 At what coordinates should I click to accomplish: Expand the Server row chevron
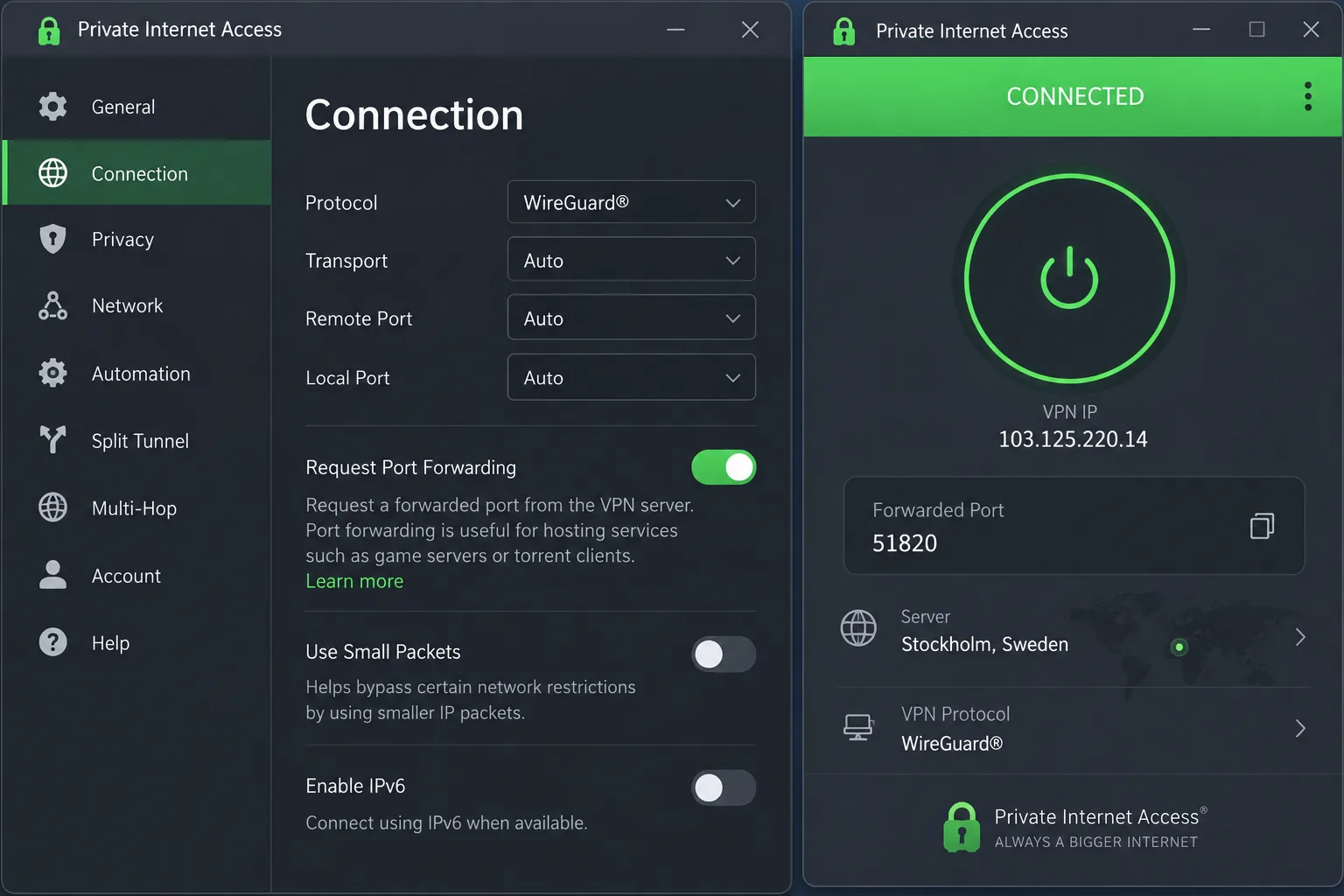pyautogui.click(x=1300, y=637)
